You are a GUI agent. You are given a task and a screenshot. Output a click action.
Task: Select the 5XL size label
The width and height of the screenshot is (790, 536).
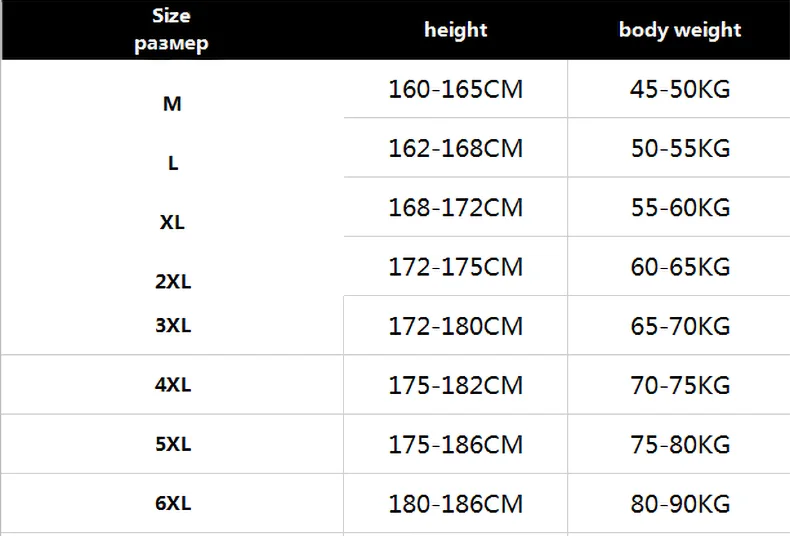tap(173, 445)
